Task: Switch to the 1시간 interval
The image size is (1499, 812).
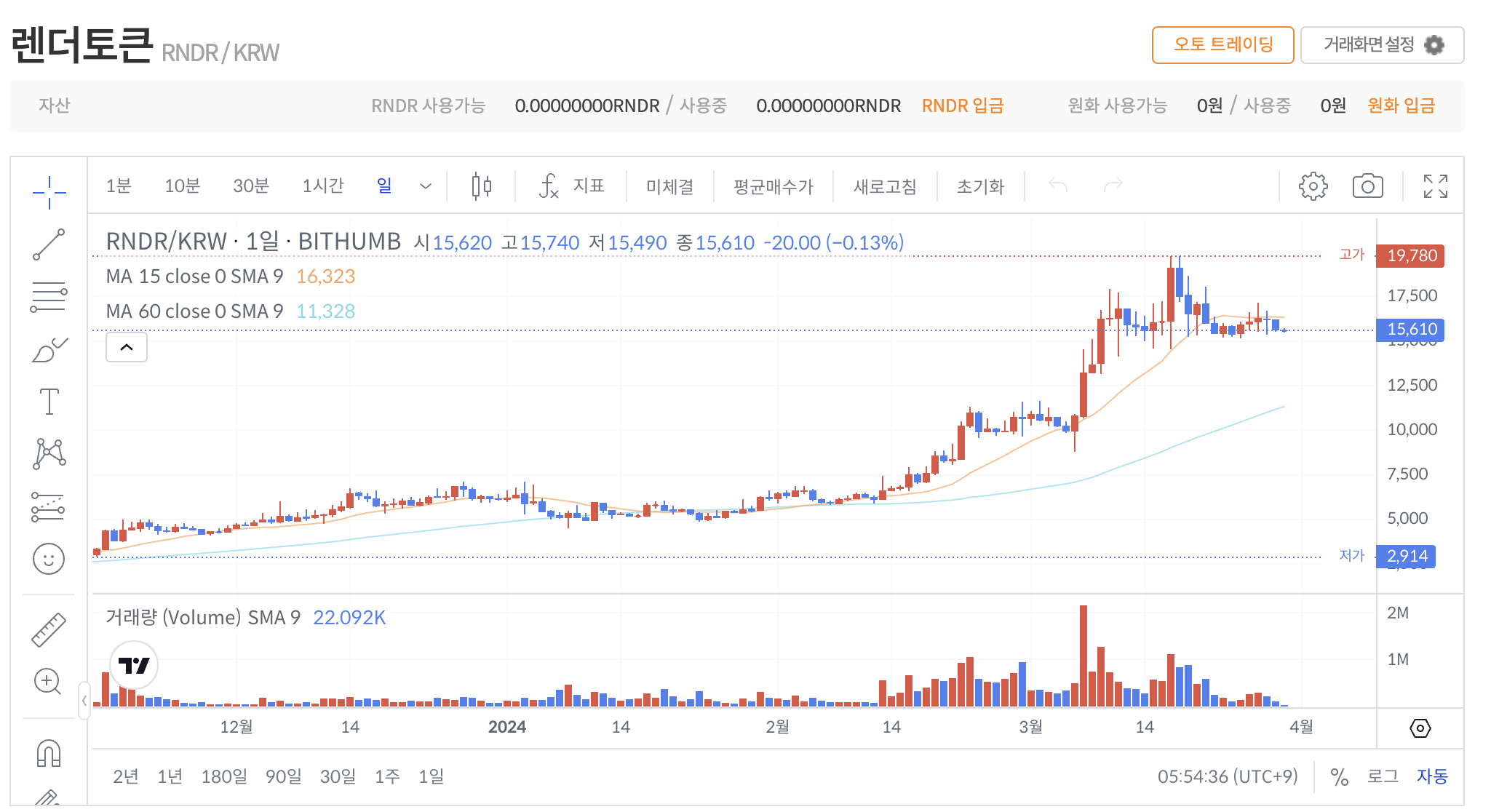Action: 322,186
